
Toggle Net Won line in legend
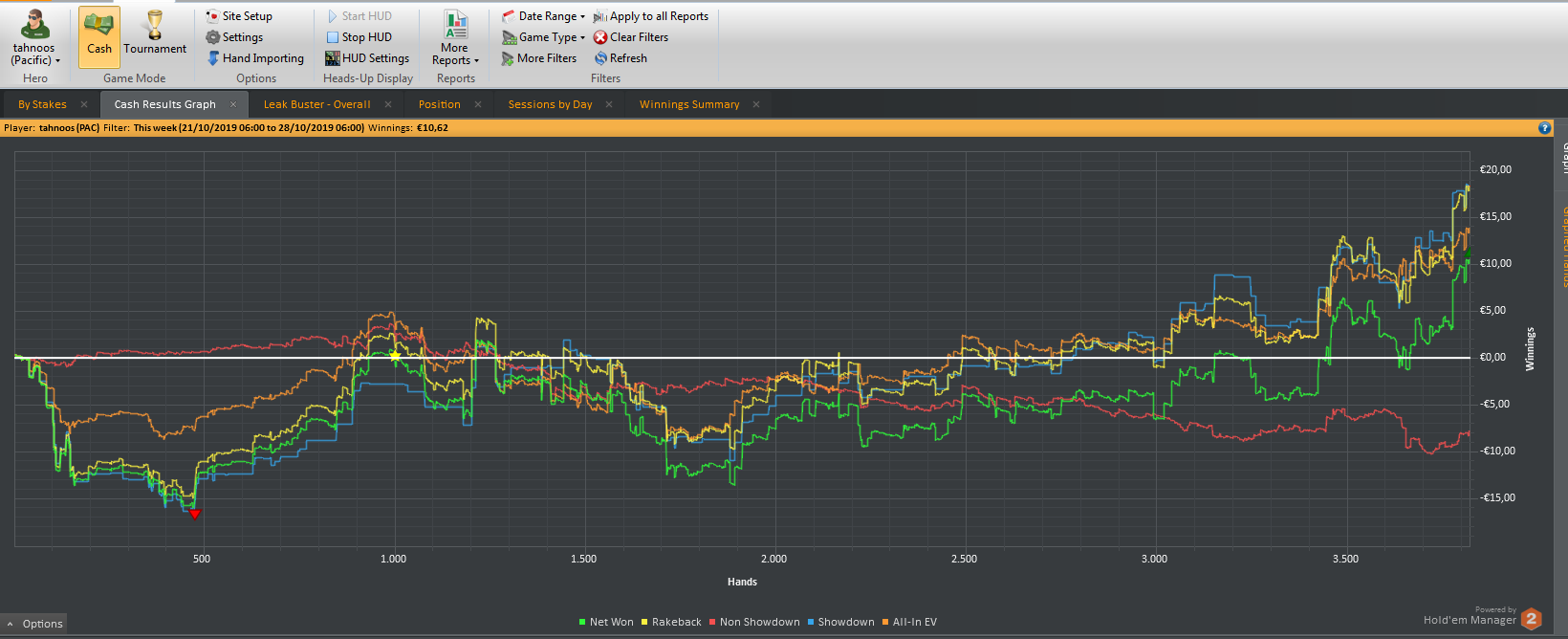coord(606,622)
